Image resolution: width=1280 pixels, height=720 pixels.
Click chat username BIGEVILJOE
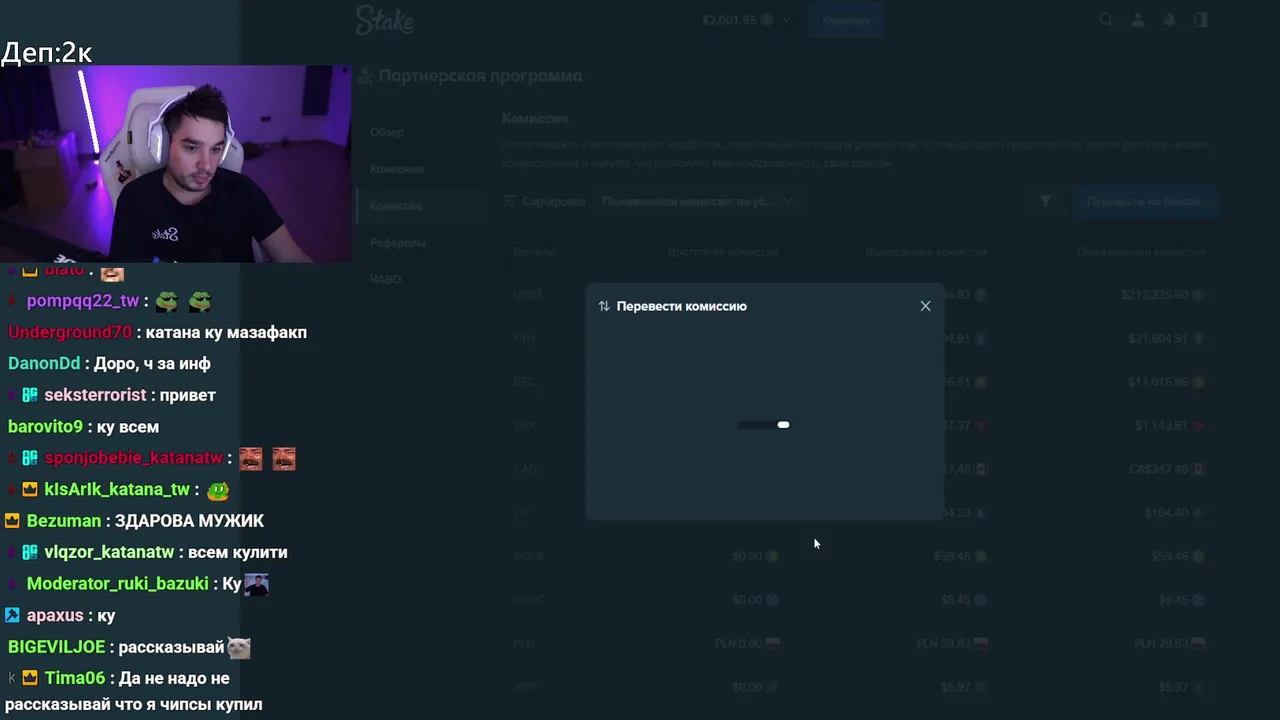(x=58, y=647)
